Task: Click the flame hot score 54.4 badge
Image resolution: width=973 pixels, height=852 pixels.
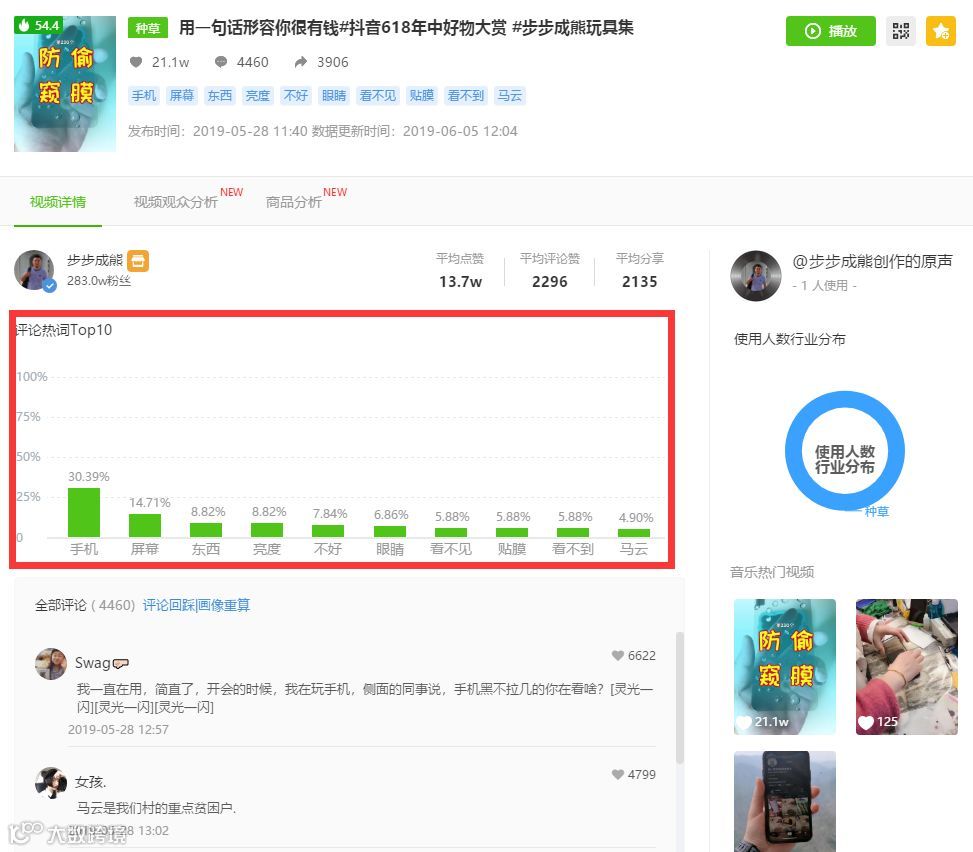Action: tap(38, 25)
